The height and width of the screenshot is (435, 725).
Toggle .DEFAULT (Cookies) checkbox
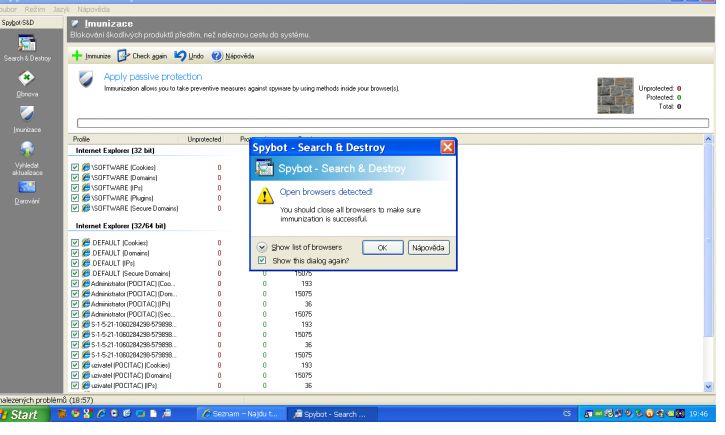pos(75,243)
